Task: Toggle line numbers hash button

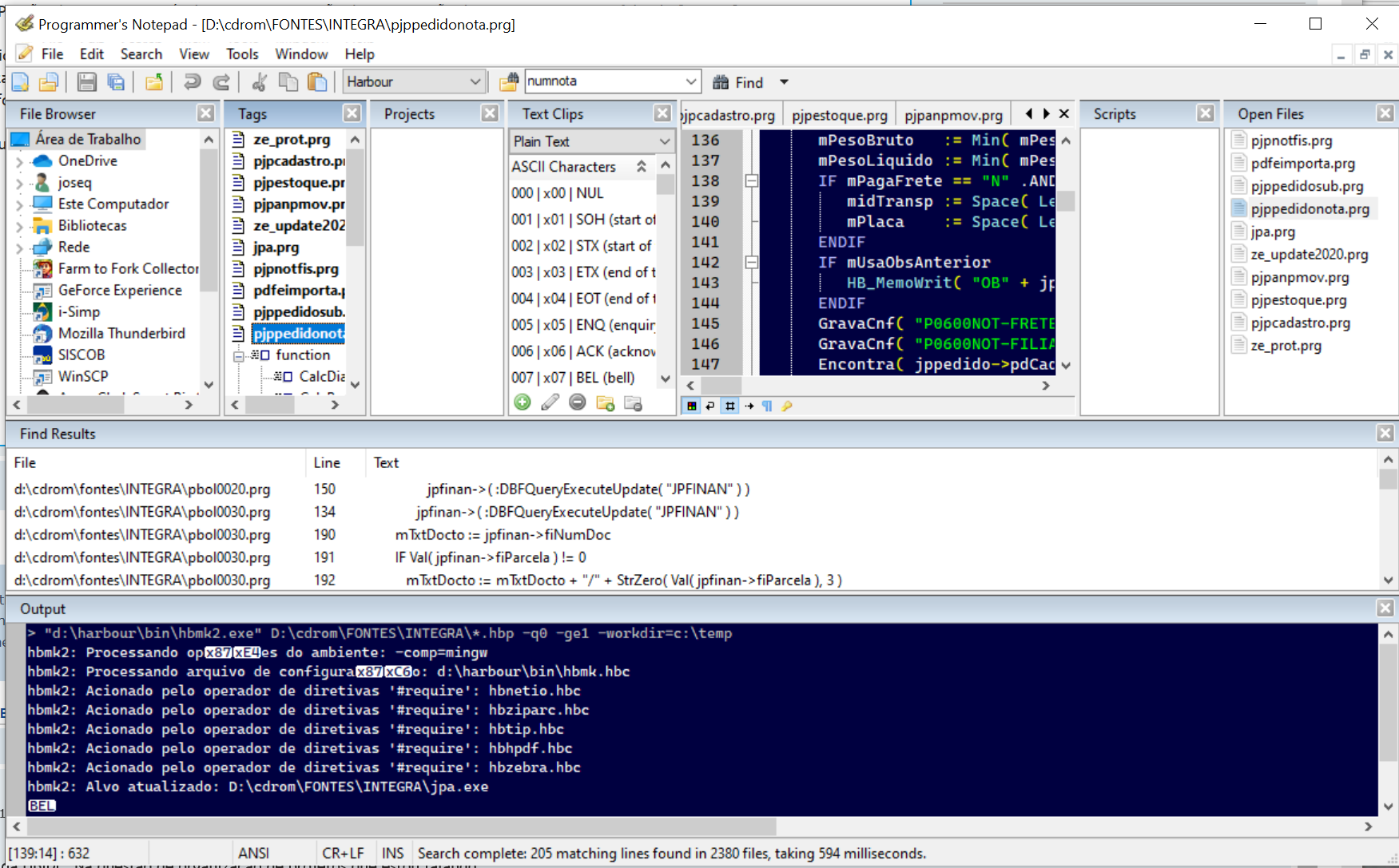Action: 729,406
